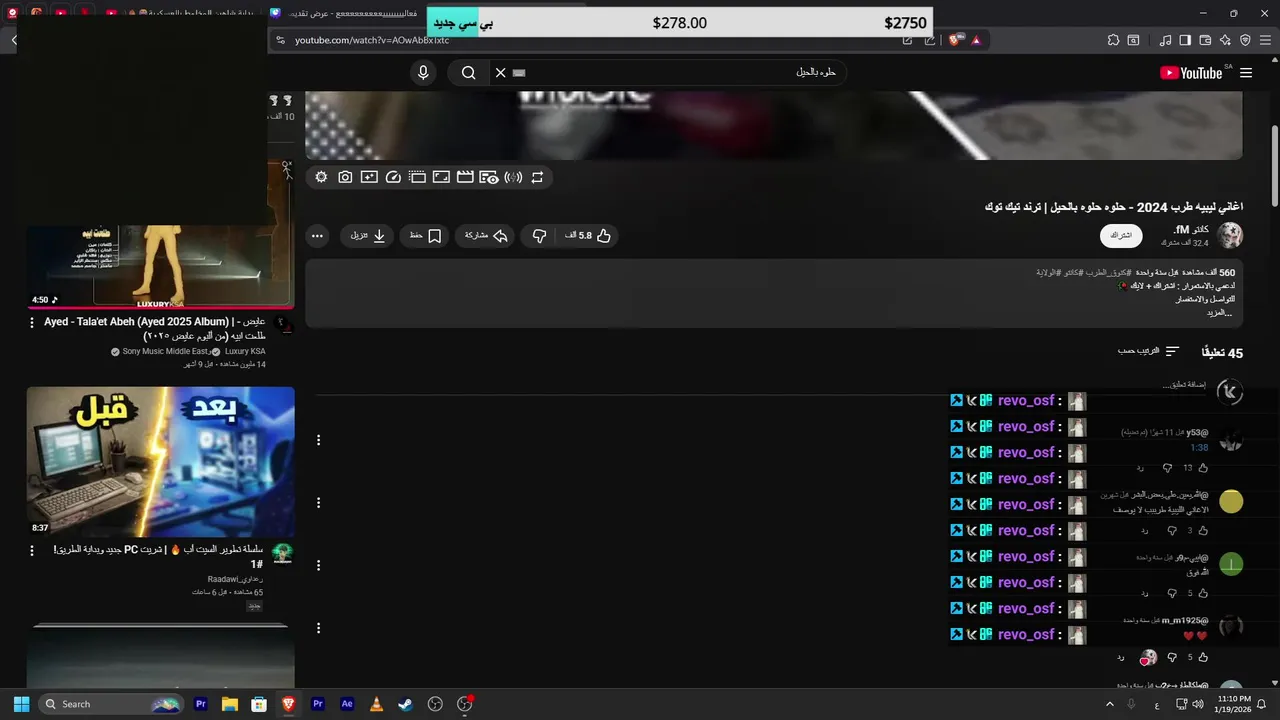
Task: Open more actions menu under the video
Action: point(317,236)
